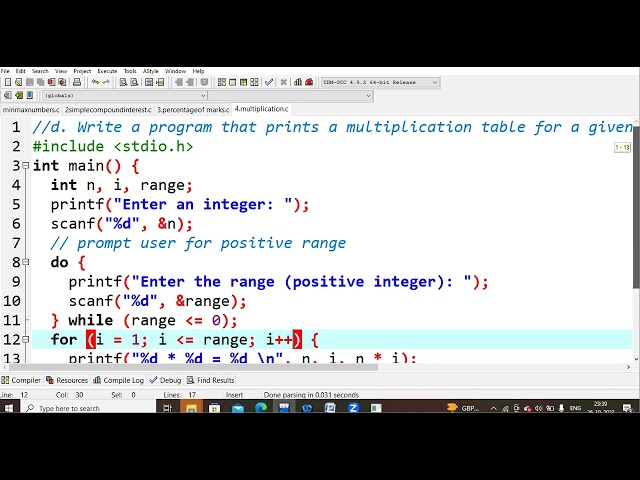Click the Replace toolbar icon

click(134, 82)
